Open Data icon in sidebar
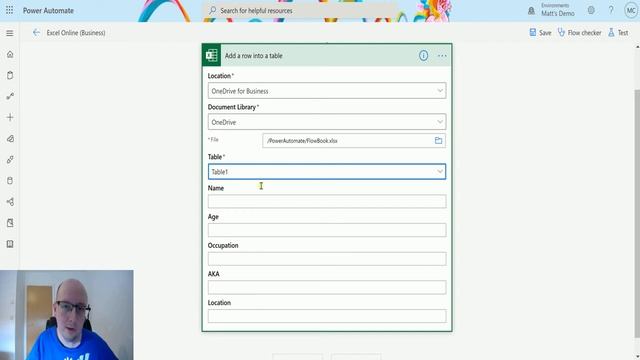640x360 pixels. click(x=10, y=181)
